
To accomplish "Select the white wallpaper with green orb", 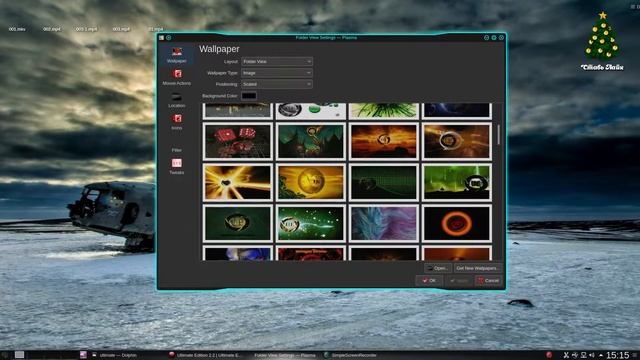I will [x=311, y=111].
